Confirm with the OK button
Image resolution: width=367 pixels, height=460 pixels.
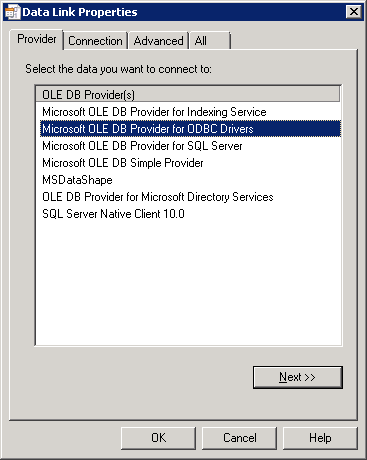click(158, 438)
